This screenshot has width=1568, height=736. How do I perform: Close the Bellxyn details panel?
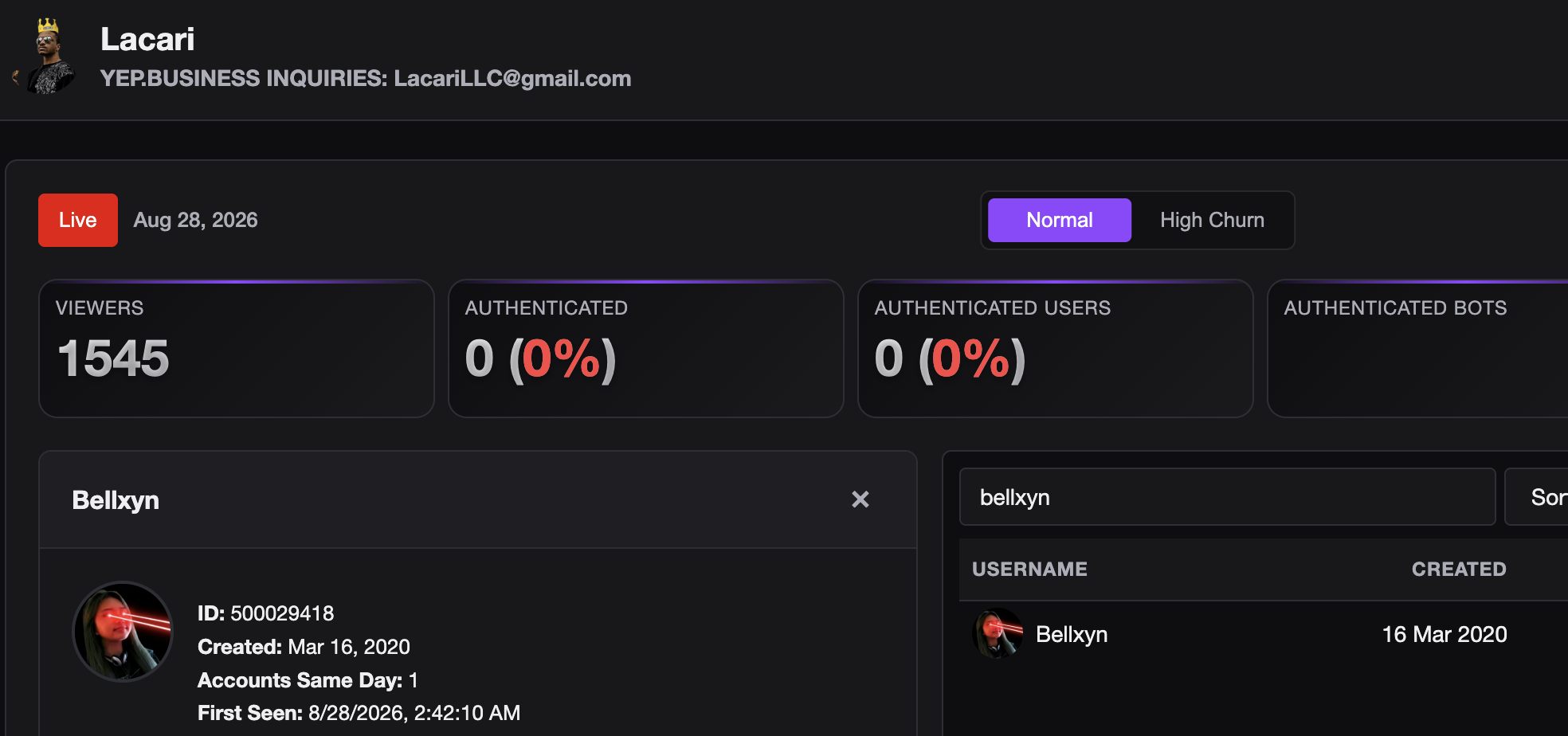860,499
